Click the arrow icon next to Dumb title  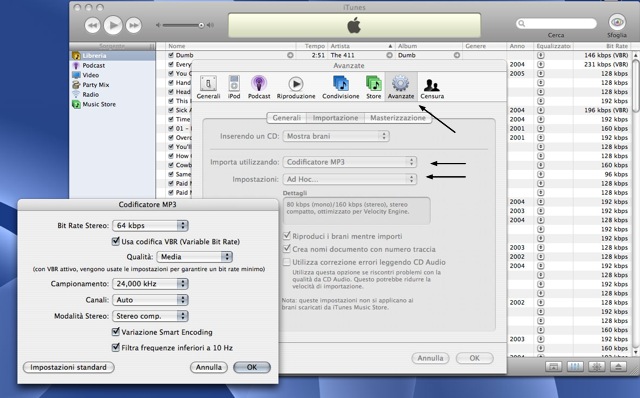pos(290,55)
